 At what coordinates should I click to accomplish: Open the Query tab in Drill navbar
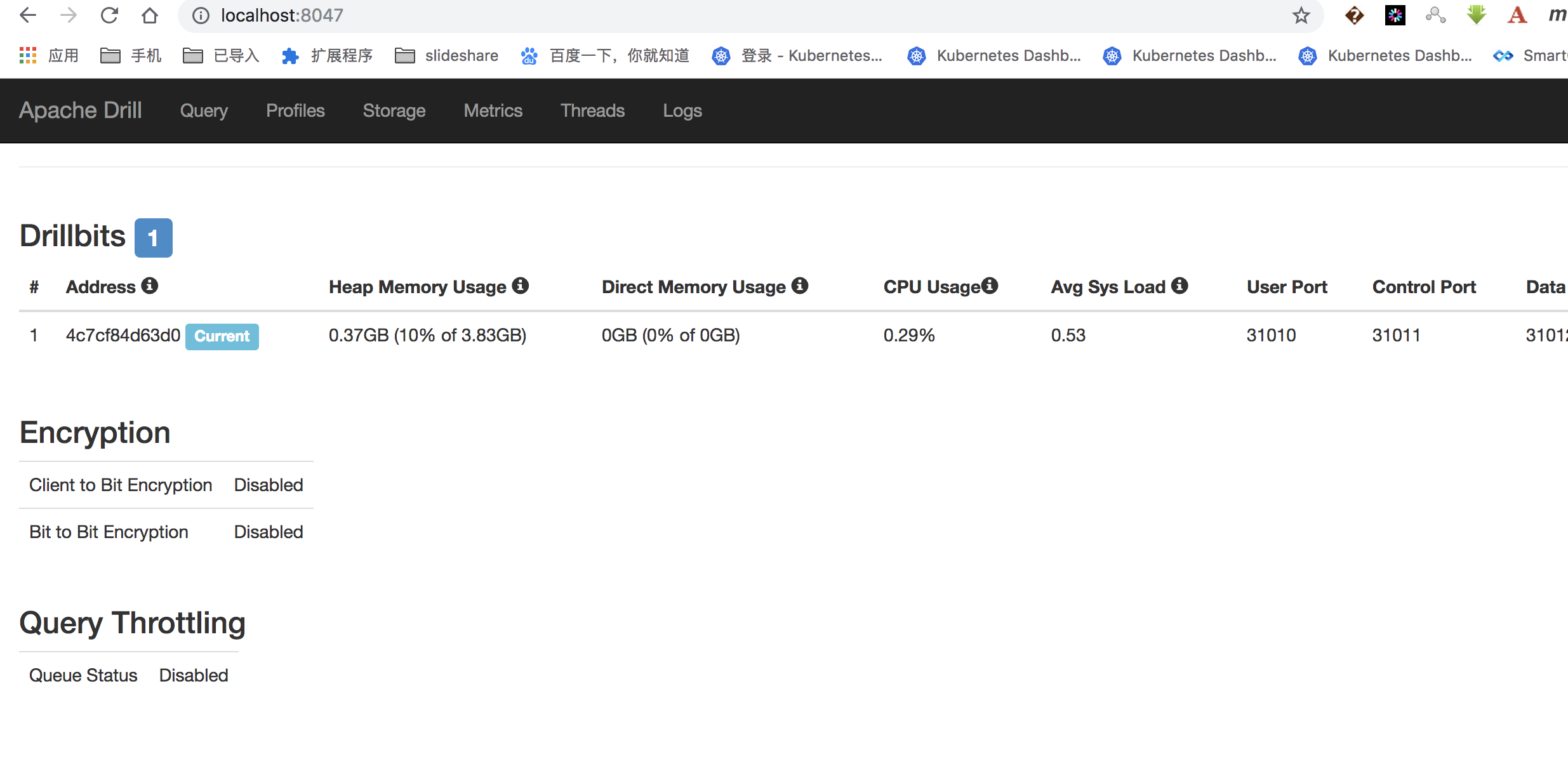204,110
